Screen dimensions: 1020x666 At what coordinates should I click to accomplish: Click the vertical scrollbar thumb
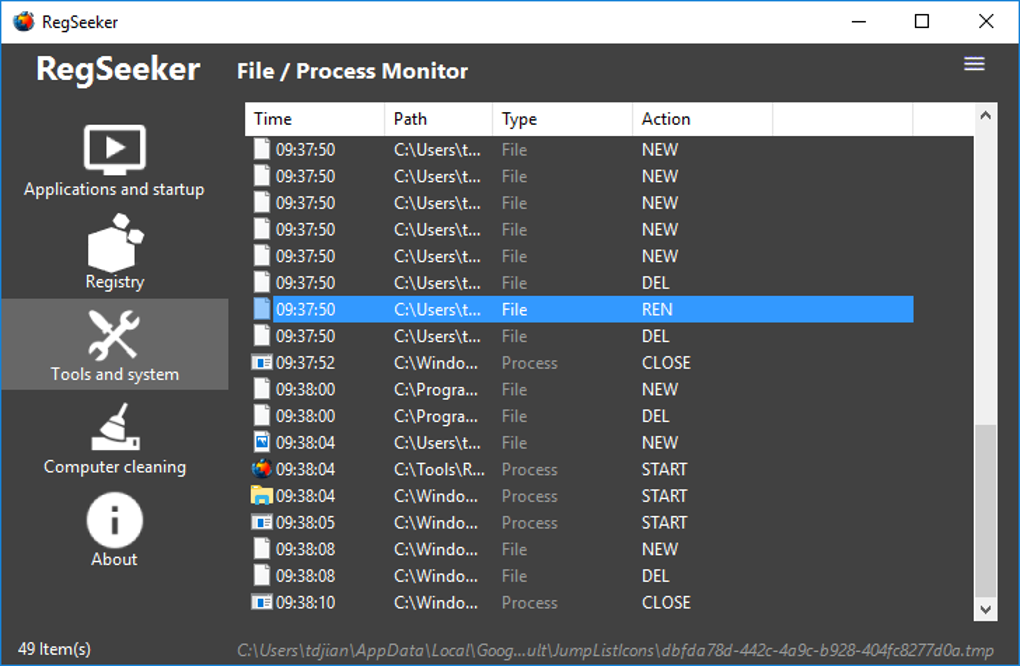[986, 511]
